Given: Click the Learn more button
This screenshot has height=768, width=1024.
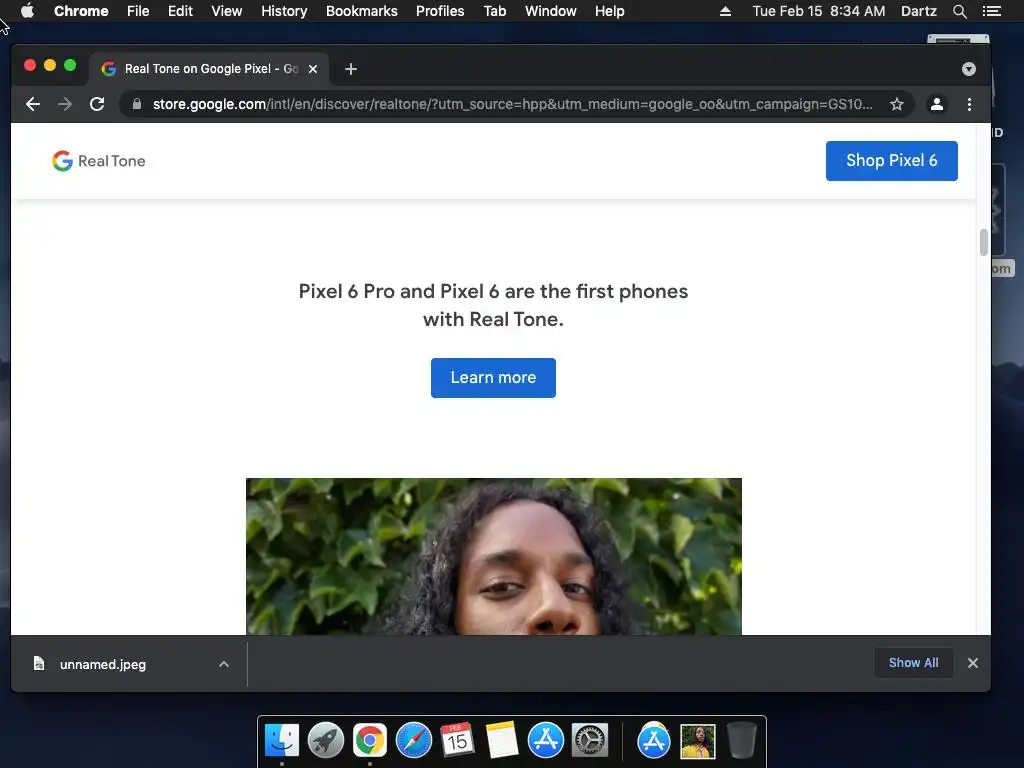Looking at the screenshot, I should click(493, 377).
